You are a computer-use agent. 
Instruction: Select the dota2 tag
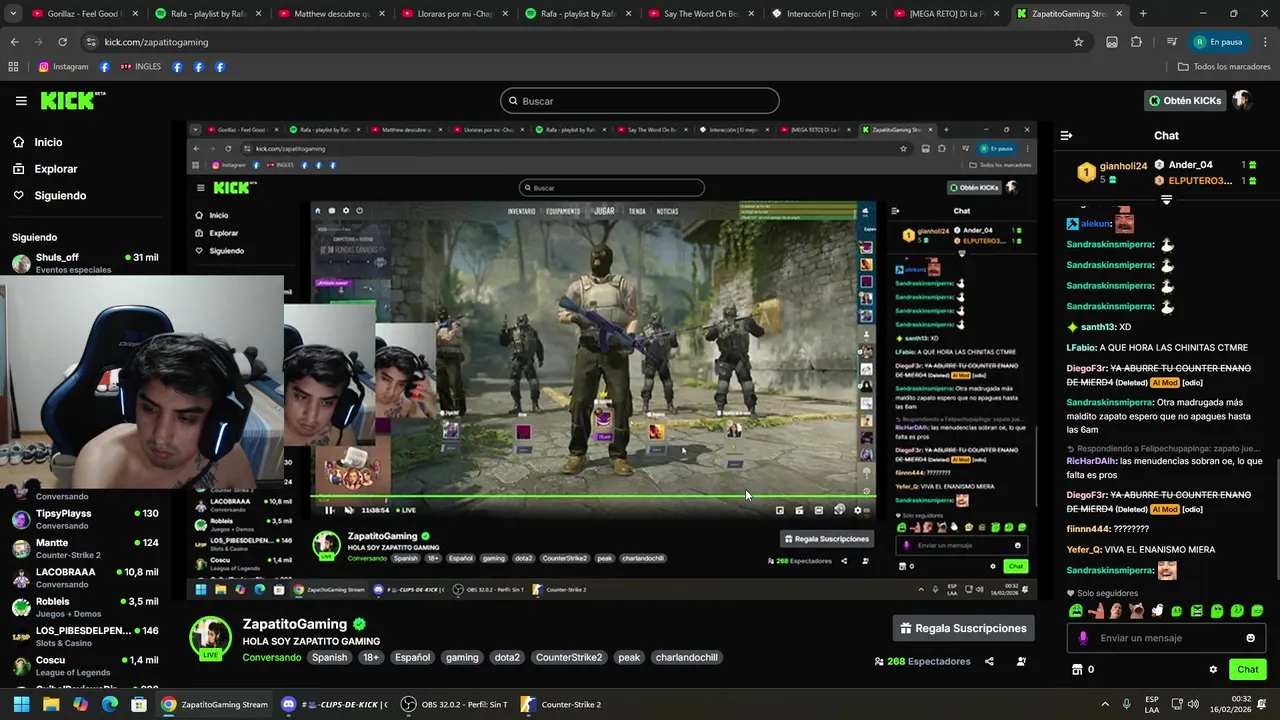pyautogui.click(x=507, y=657)
